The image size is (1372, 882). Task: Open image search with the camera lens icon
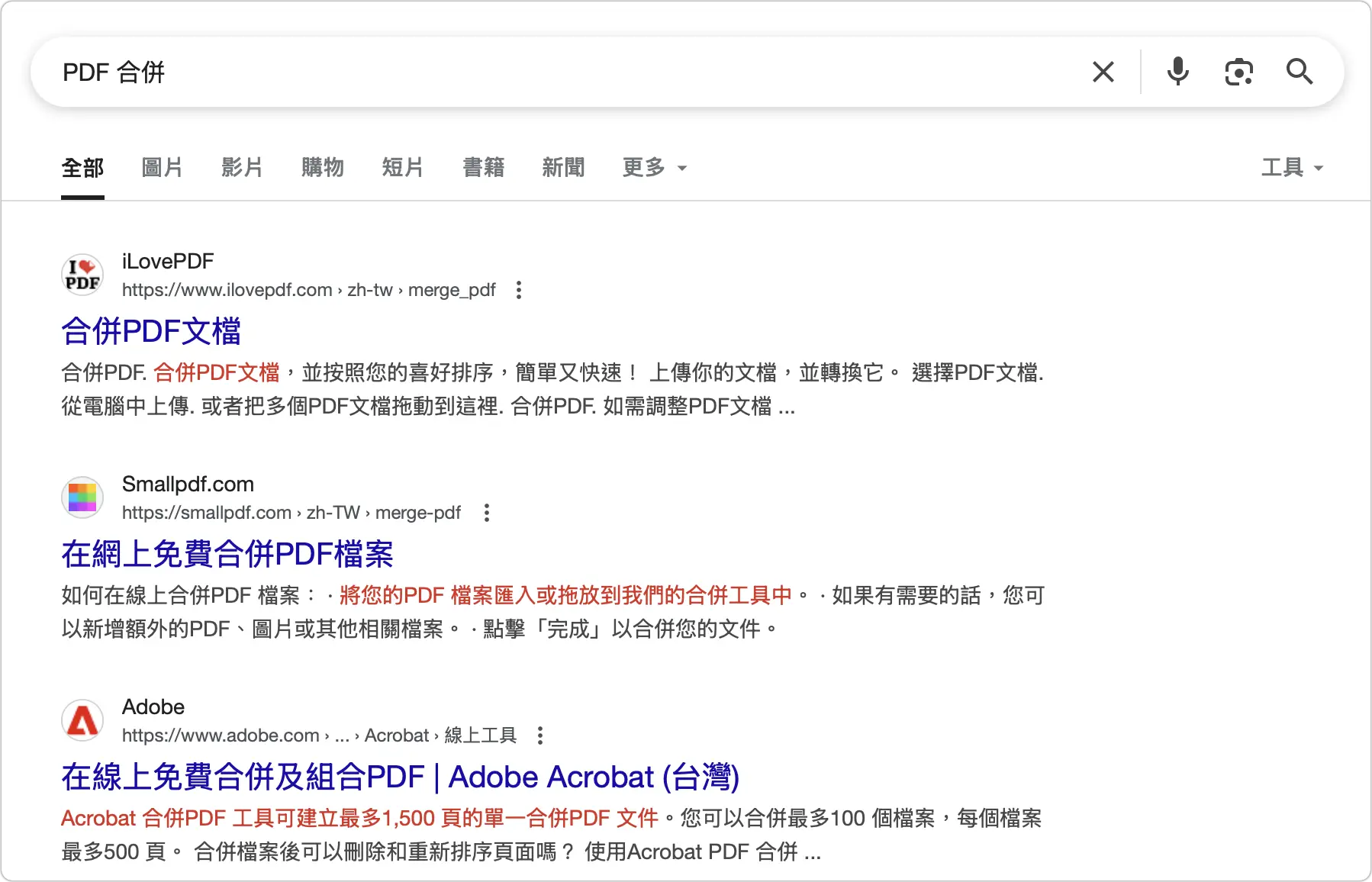point(1239,72)
